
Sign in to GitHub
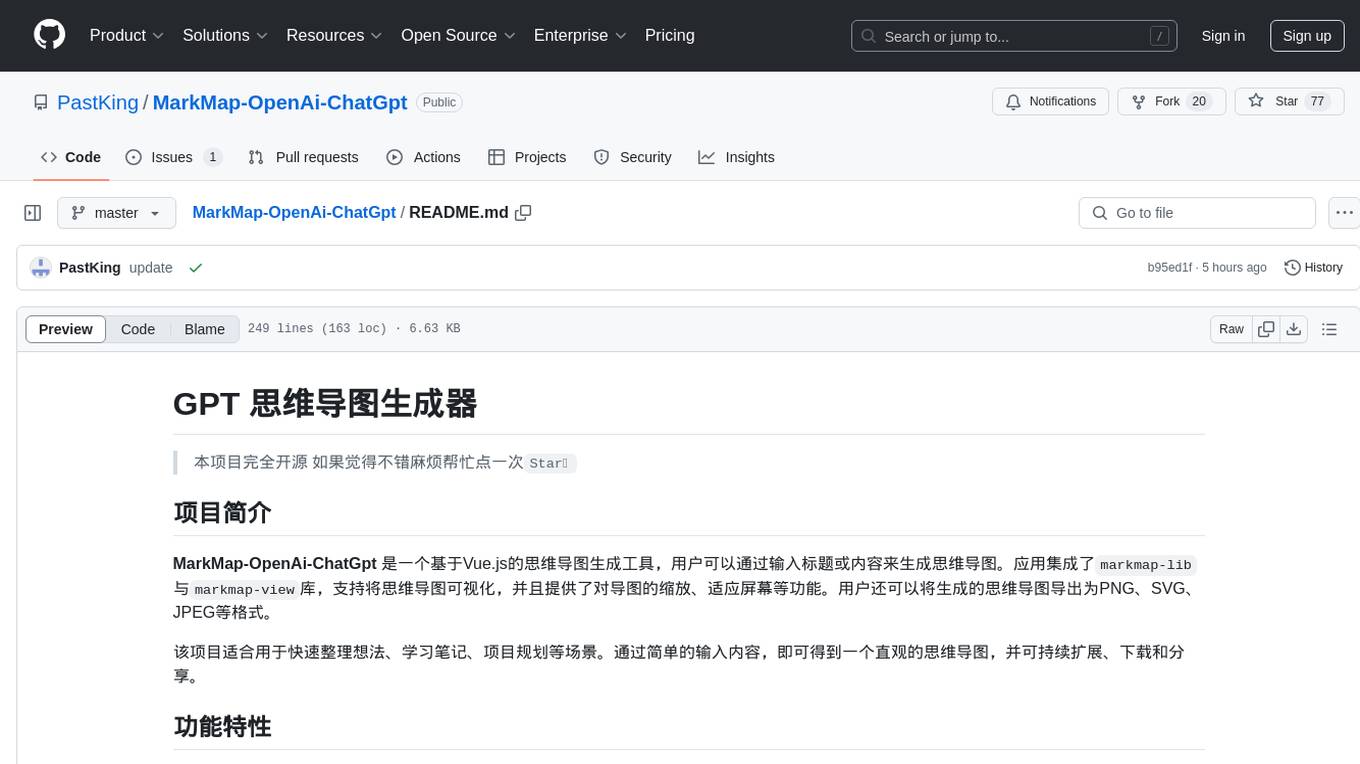tap(1223, 36)
